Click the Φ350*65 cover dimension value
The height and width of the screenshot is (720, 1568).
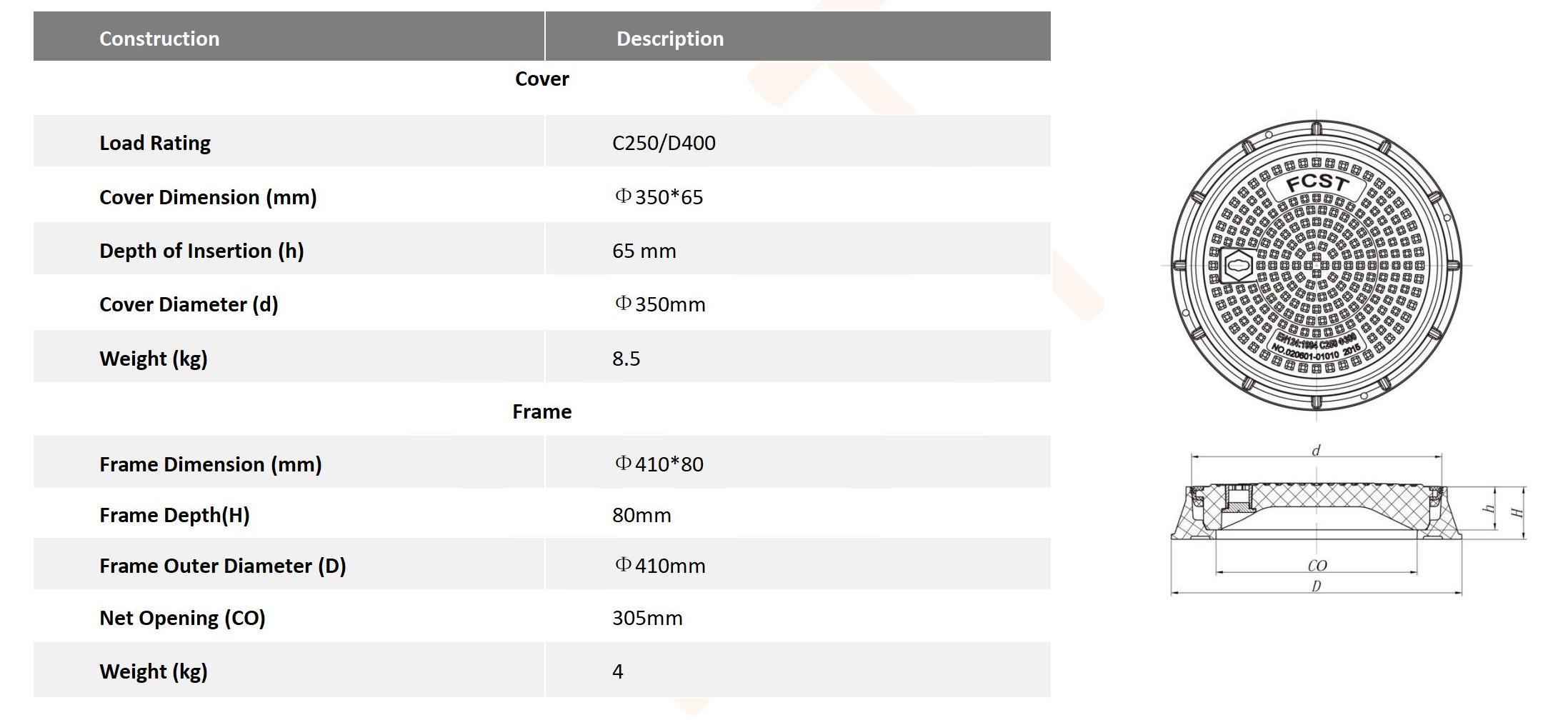[659, 197]
